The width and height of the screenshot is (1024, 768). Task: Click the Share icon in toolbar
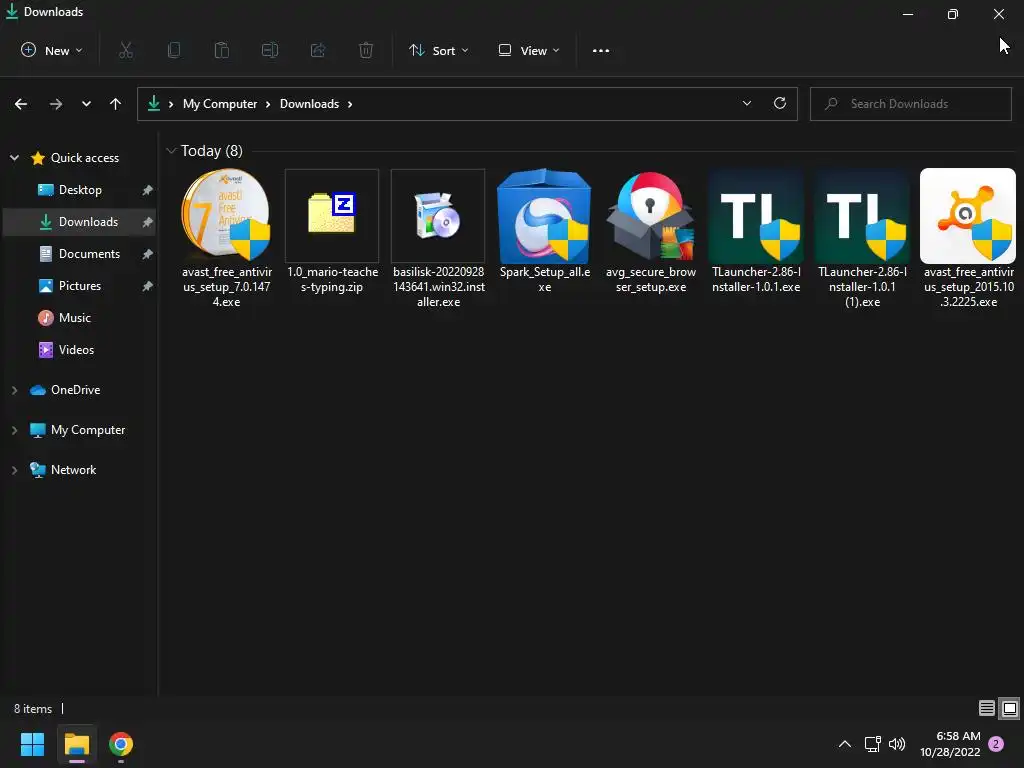pyautogui.click(x=318, y=50)
